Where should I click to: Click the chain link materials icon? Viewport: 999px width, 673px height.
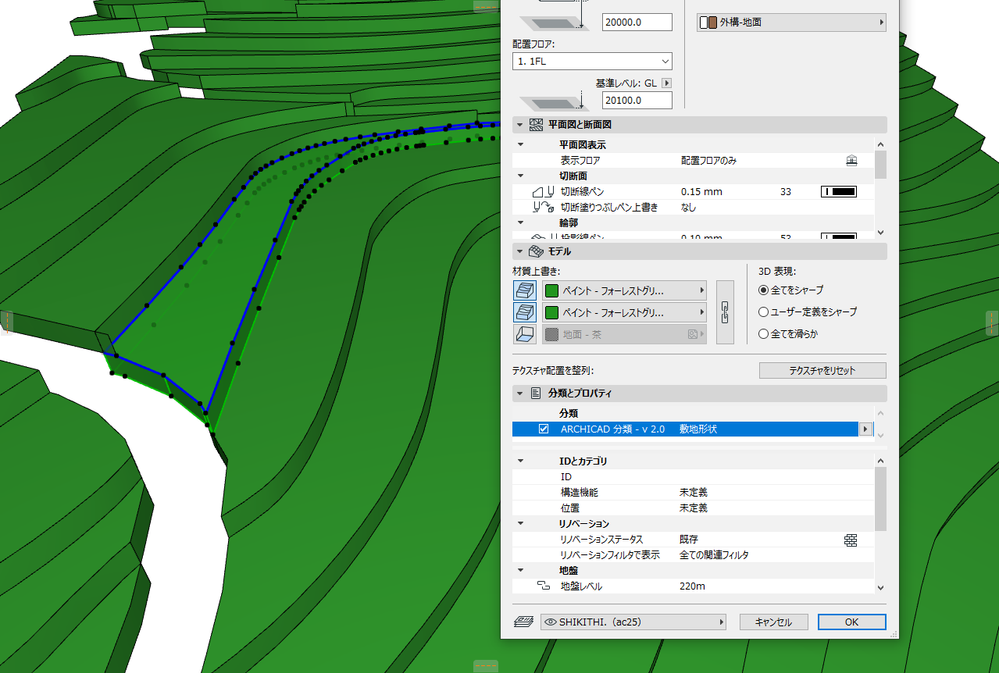pos(725,312)
